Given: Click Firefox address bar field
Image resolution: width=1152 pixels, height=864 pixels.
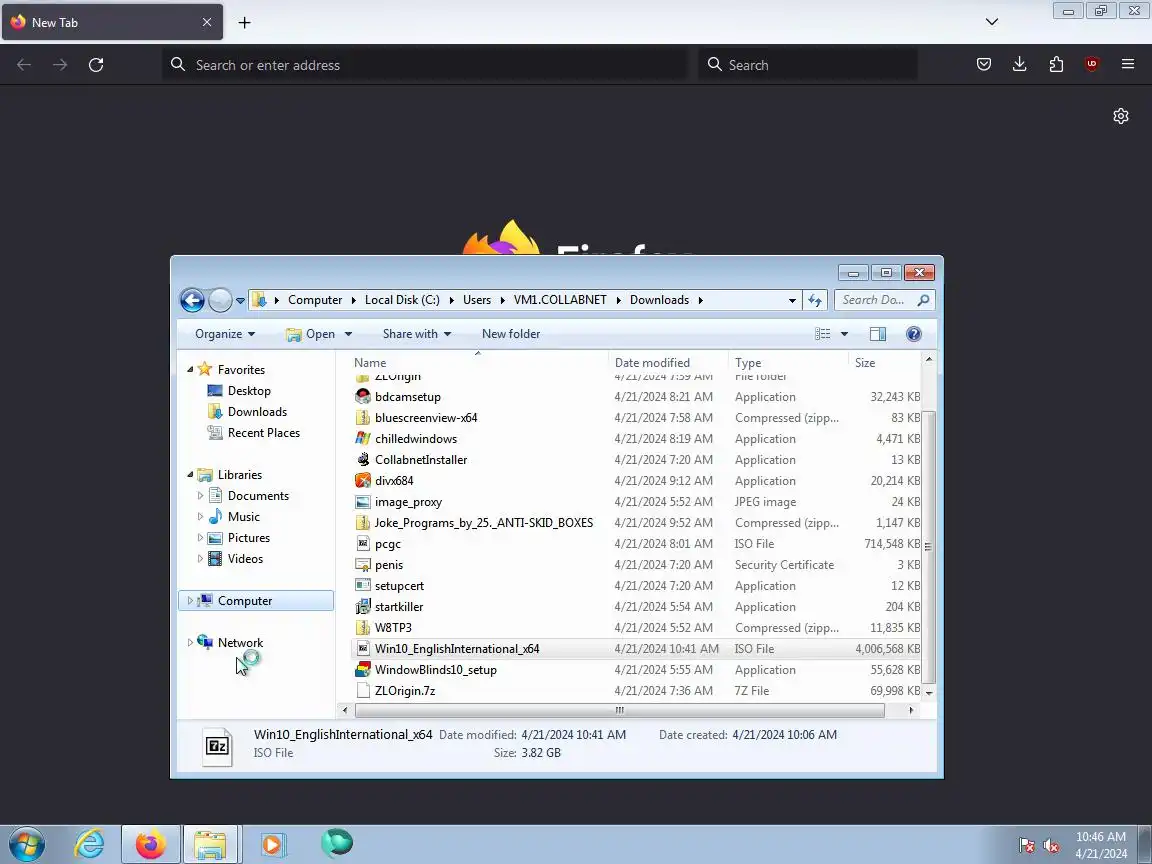Looking at the screenshot, I should coord(426,65).
